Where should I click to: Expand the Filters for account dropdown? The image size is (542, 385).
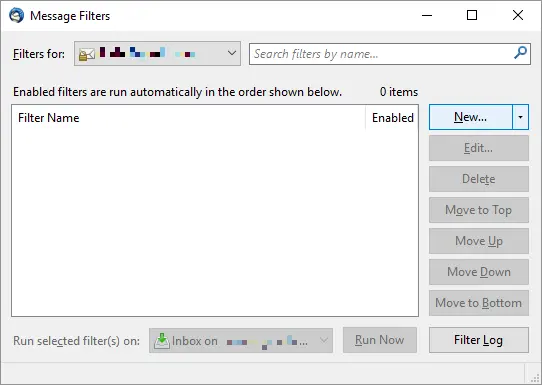point(157,54)
